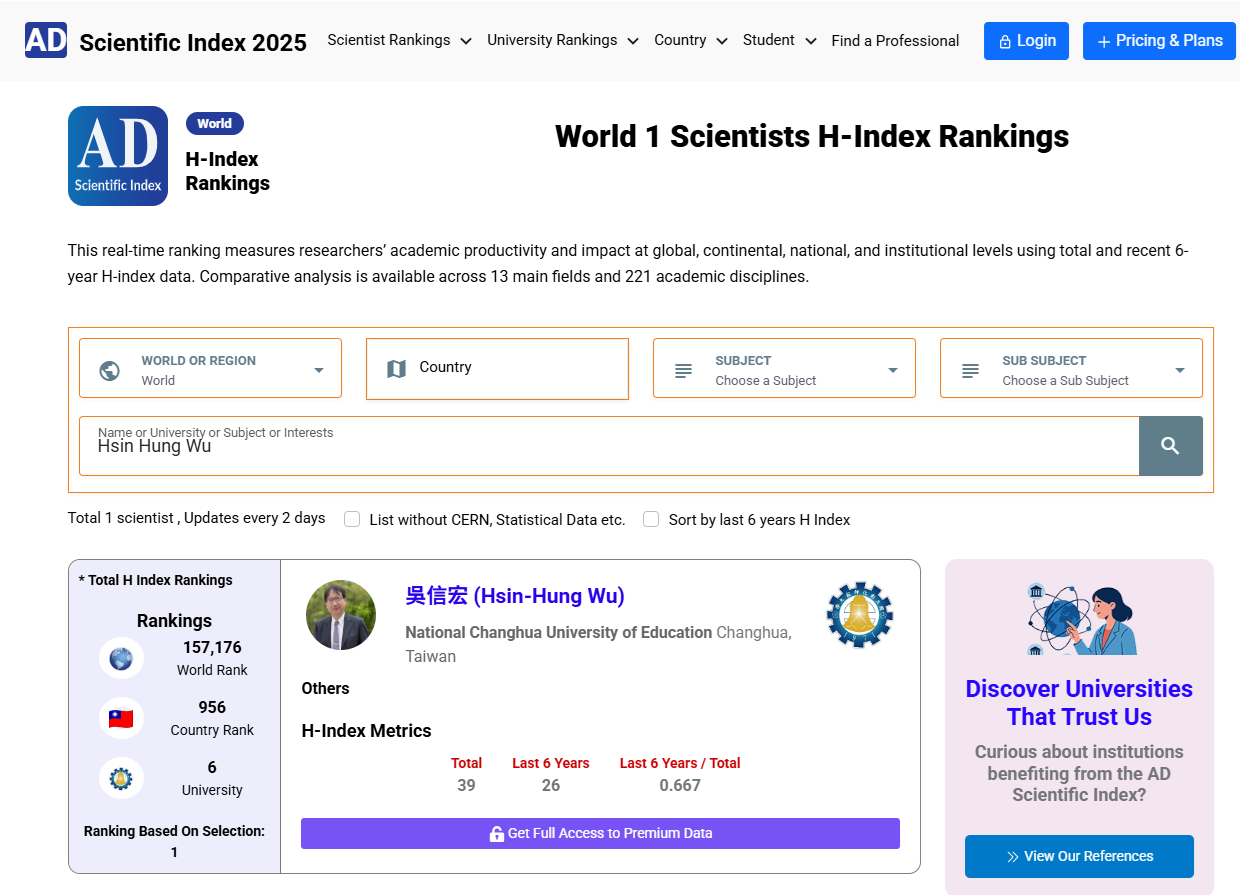Toggle List without CERN, Statistical Data checkbox

[x=352, y=519]
